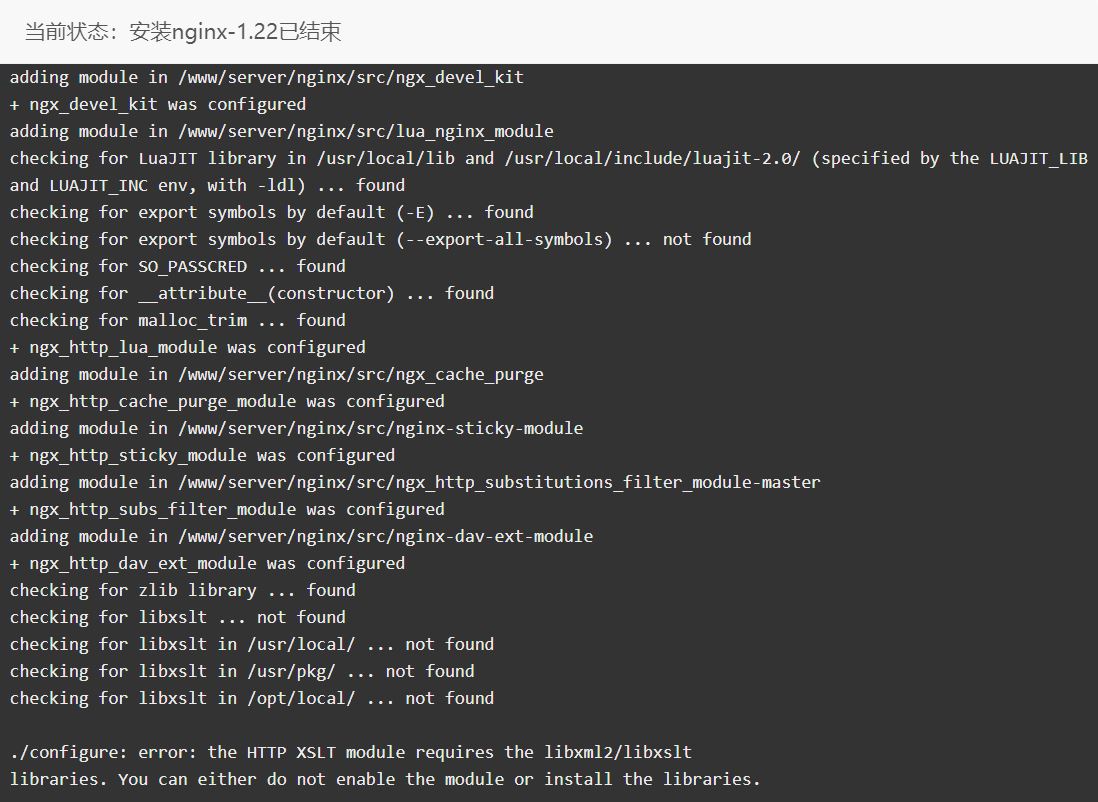
Task: Click 'ngx_http_subs_filter_module was configured' line
Action: [x=227, y=509]
